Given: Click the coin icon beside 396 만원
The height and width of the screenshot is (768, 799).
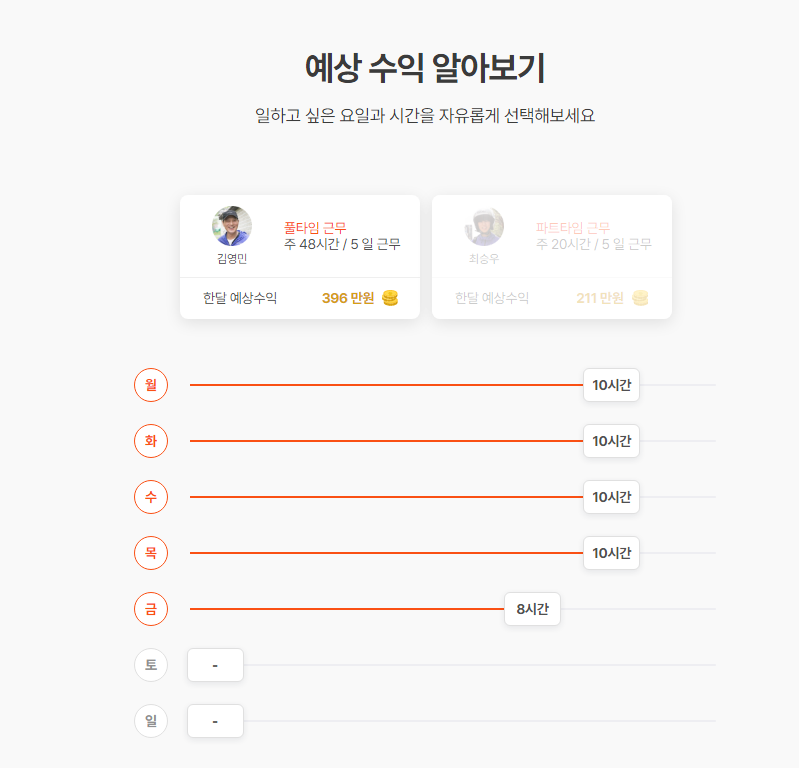Looking at the screenshot, I should tap(390, 298).
